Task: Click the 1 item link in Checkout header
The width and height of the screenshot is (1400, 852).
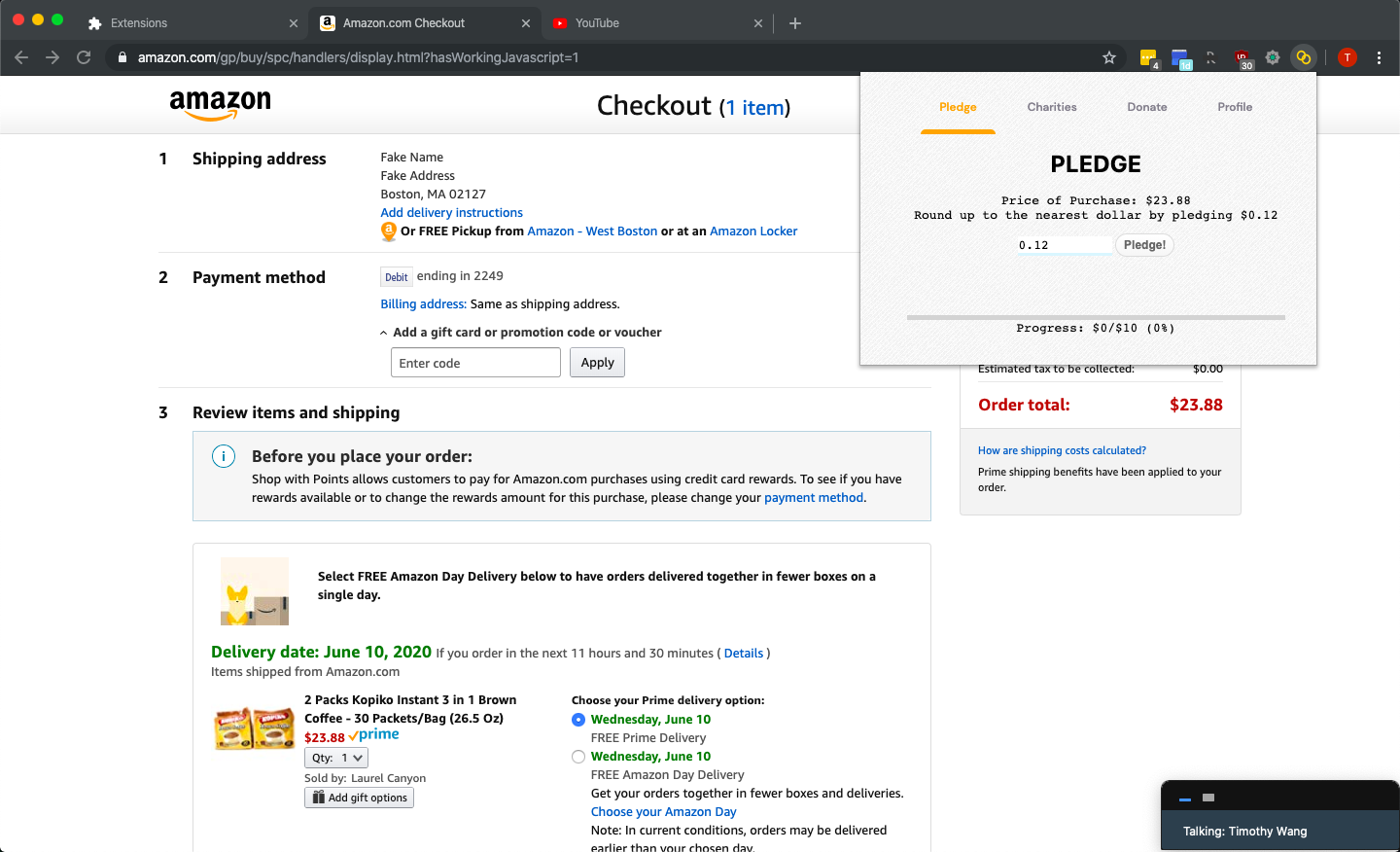Action: pyautogui.click(x=755, y=107)
